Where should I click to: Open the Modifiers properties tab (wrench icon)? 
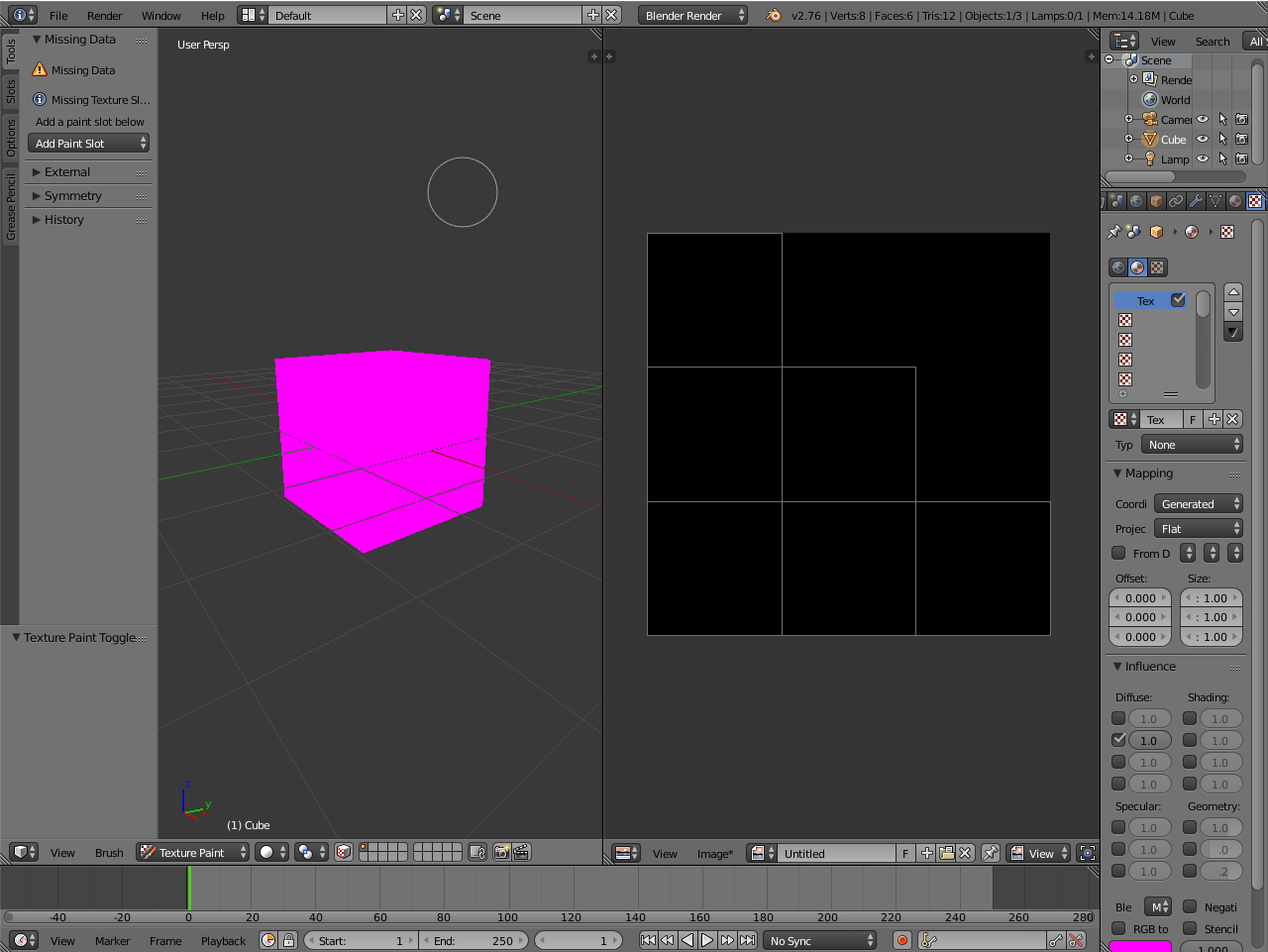pyautogui.click(x=1196, y=200)
